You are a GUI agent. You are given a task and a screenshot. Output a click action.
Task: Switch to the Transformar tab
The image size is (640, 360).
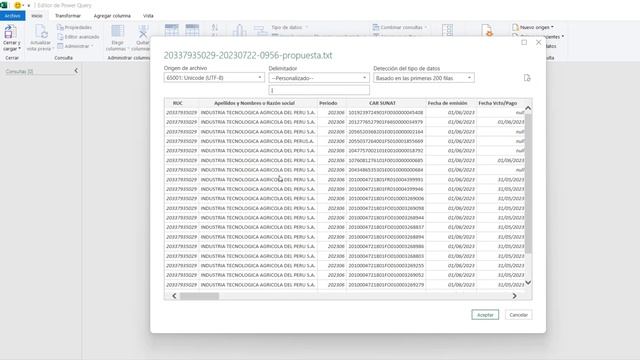coord(68,16)
